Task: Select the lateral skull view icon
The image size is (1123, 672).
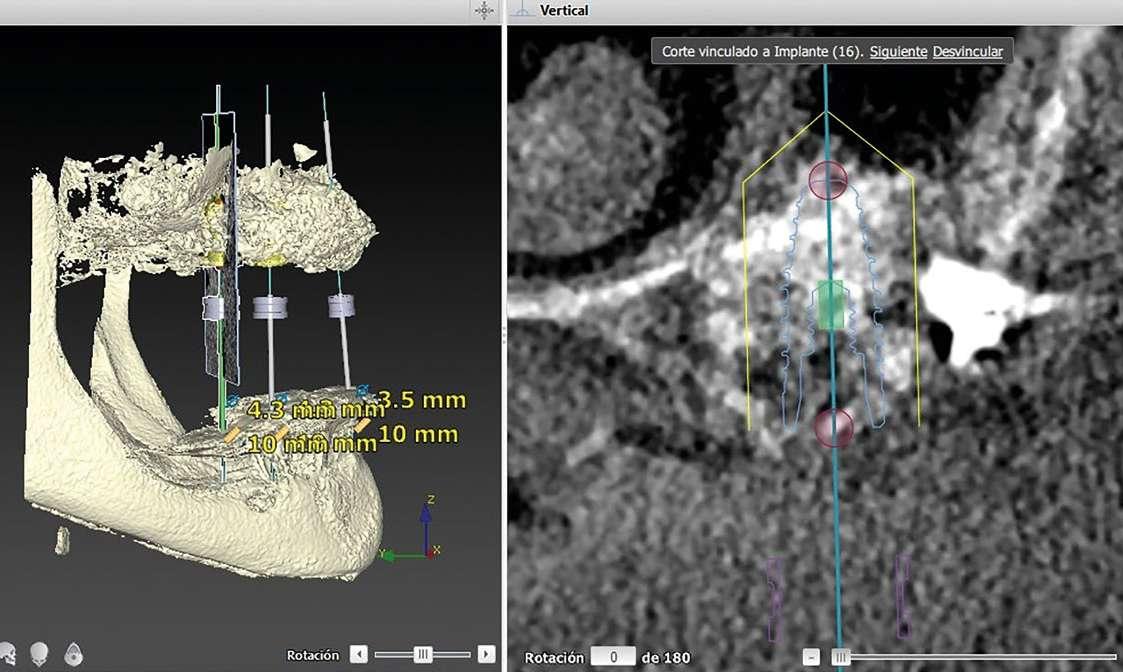Action: click(7, 653)
